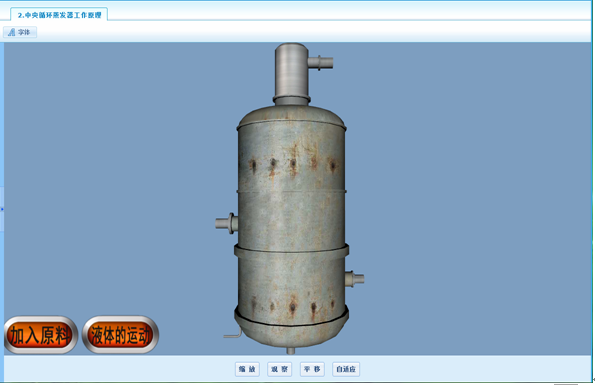
Task: Open the 字体 font settings button
Action: 20,32
